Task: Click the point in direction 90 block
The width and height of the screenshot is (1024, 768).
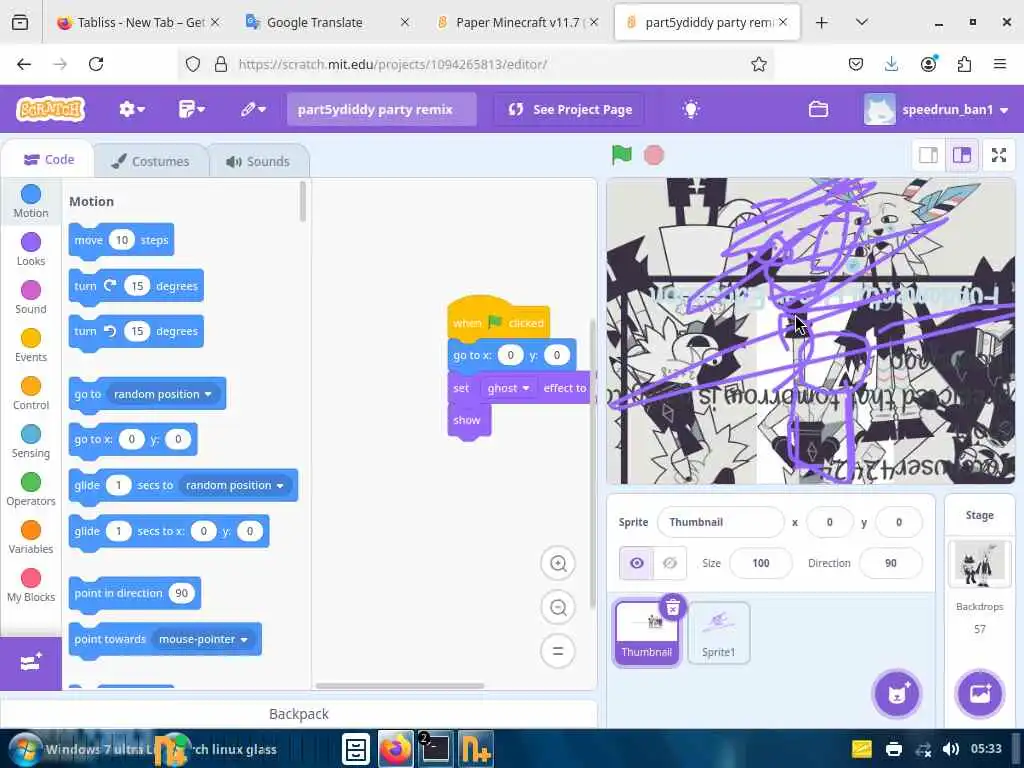Action: (x=118, y=593)
